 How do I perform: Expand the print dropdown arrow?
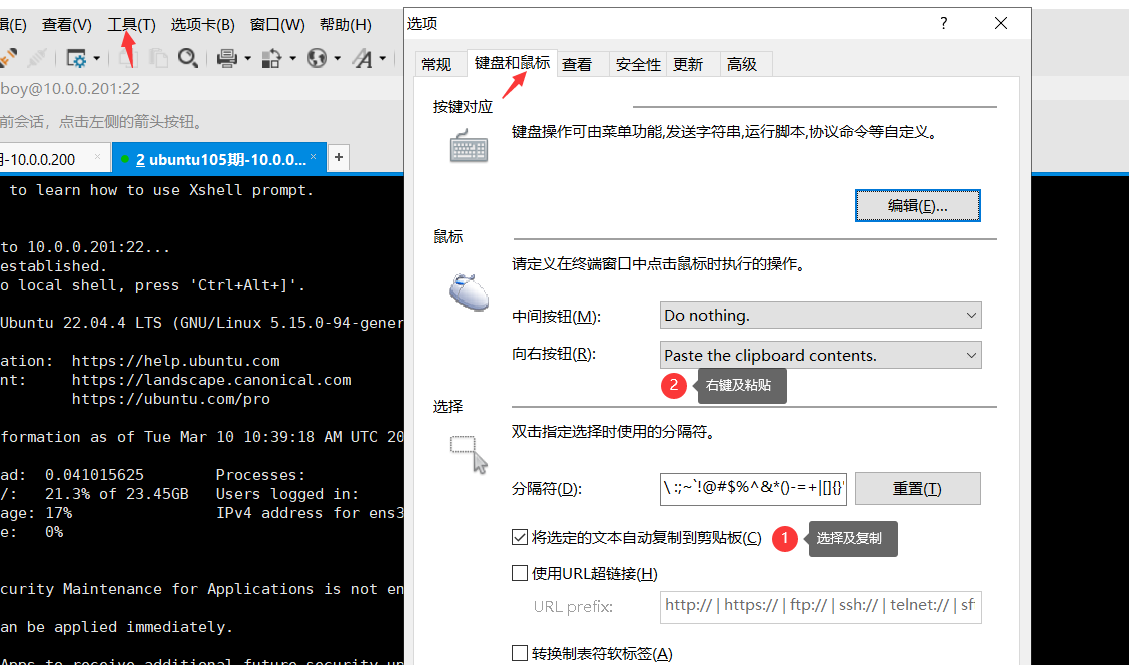[x=247, y=58]
